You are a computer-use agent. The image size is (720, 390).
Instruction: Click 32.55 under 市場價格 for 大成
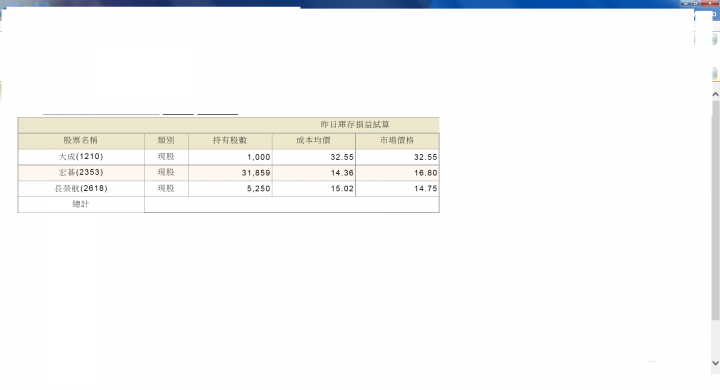click(426, 157)
